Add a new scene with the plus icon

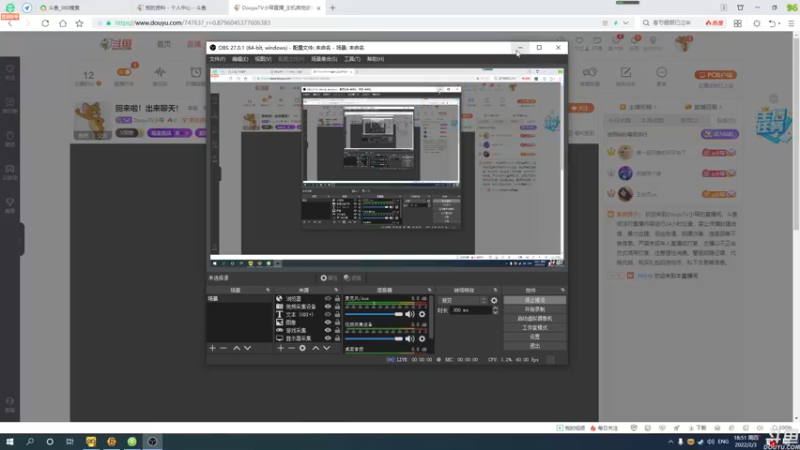coord(213,348)
